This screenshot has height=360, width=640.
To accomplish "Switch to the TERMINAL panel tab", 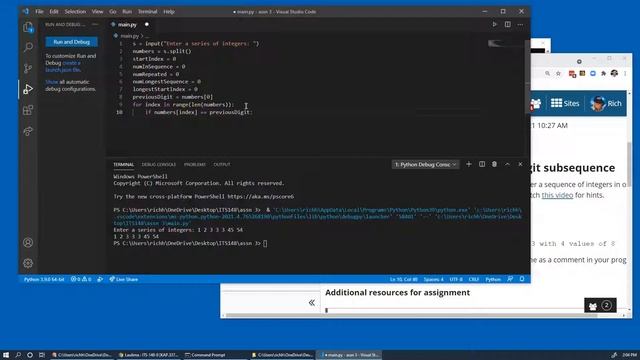I will [124, 164].
